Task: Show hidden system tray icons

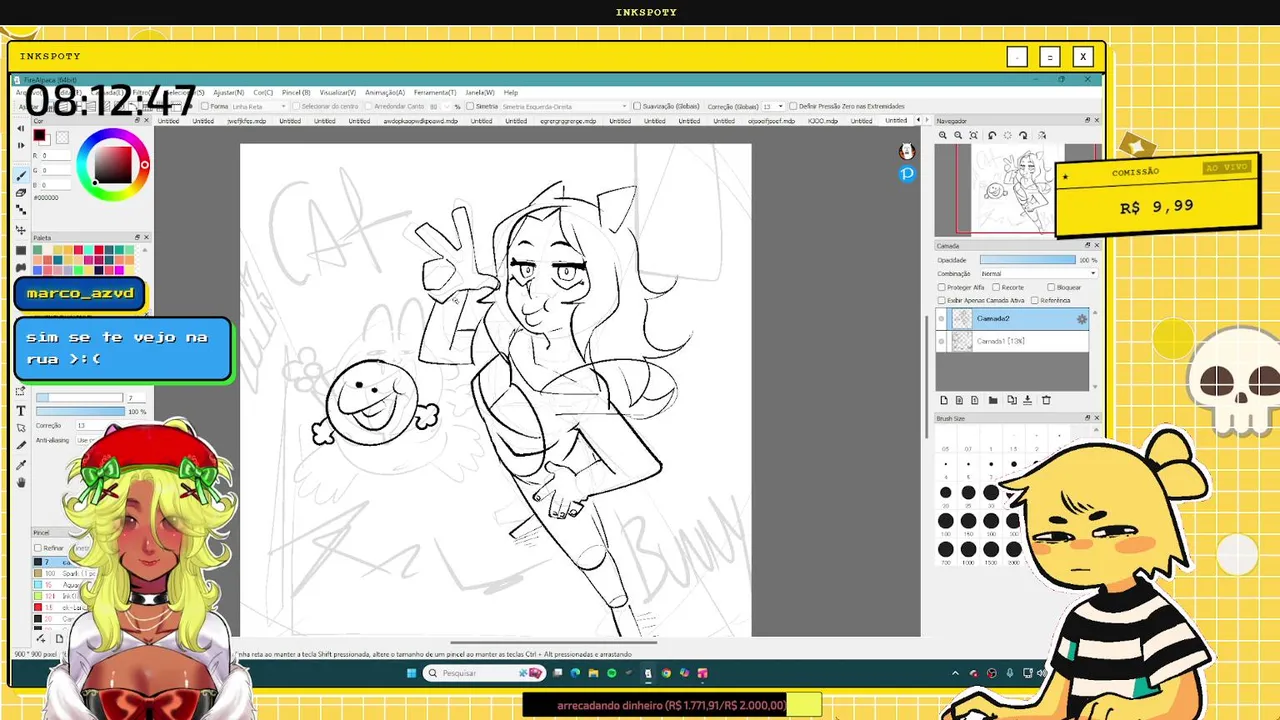Action: [955, 673]
